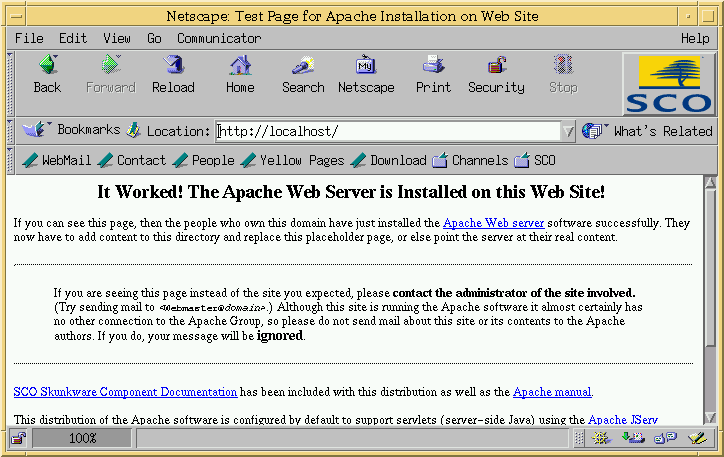Click the 100% load progress indicator
The width and height of the screenshot is (724, 457).
point(82,438)
